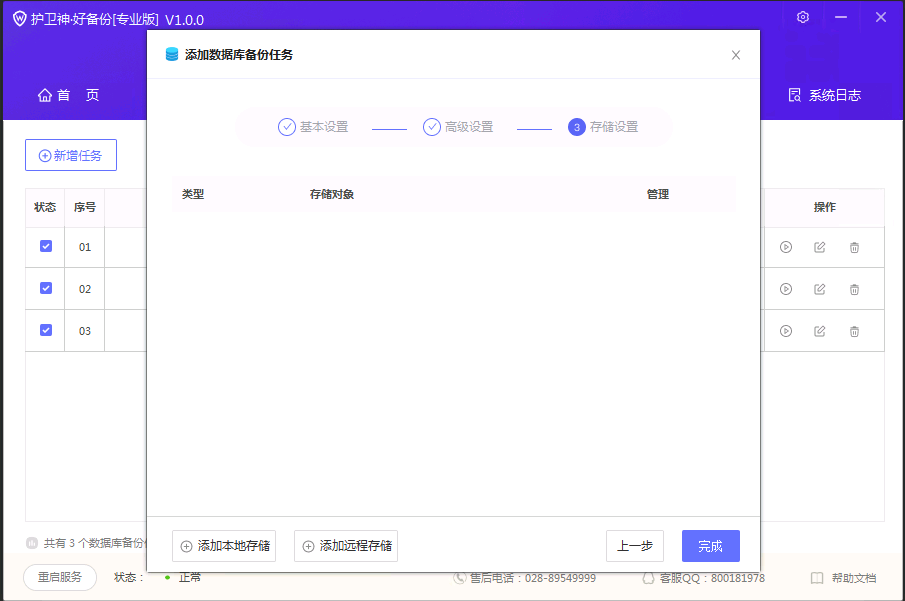Viewport: 905px width, 601px height.
Task: Click the 正常 status indicator
Action: tap(182, 577)
